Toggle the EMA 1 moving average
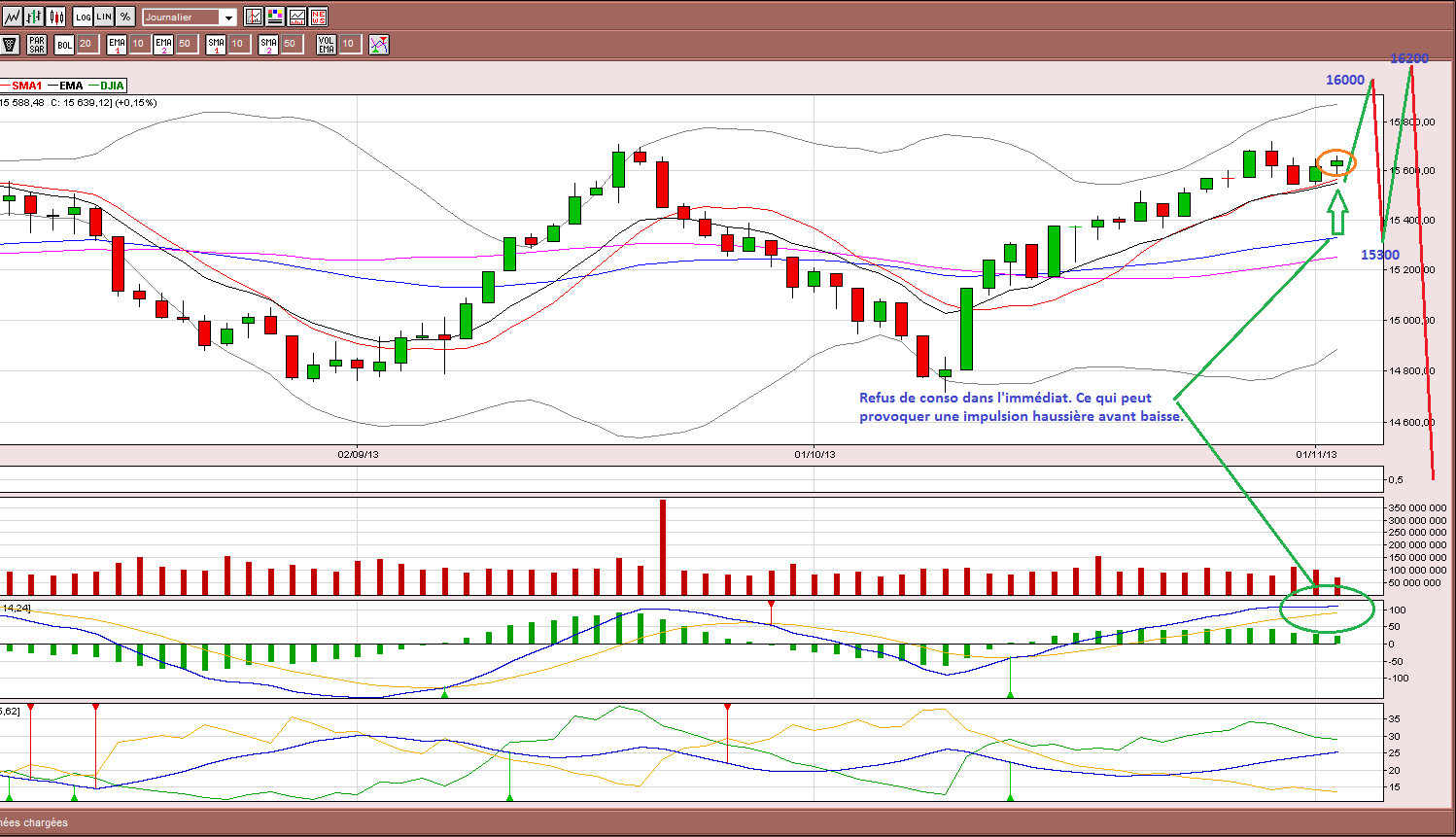This screenshot has width=1456, height=837. pos(117,44)
